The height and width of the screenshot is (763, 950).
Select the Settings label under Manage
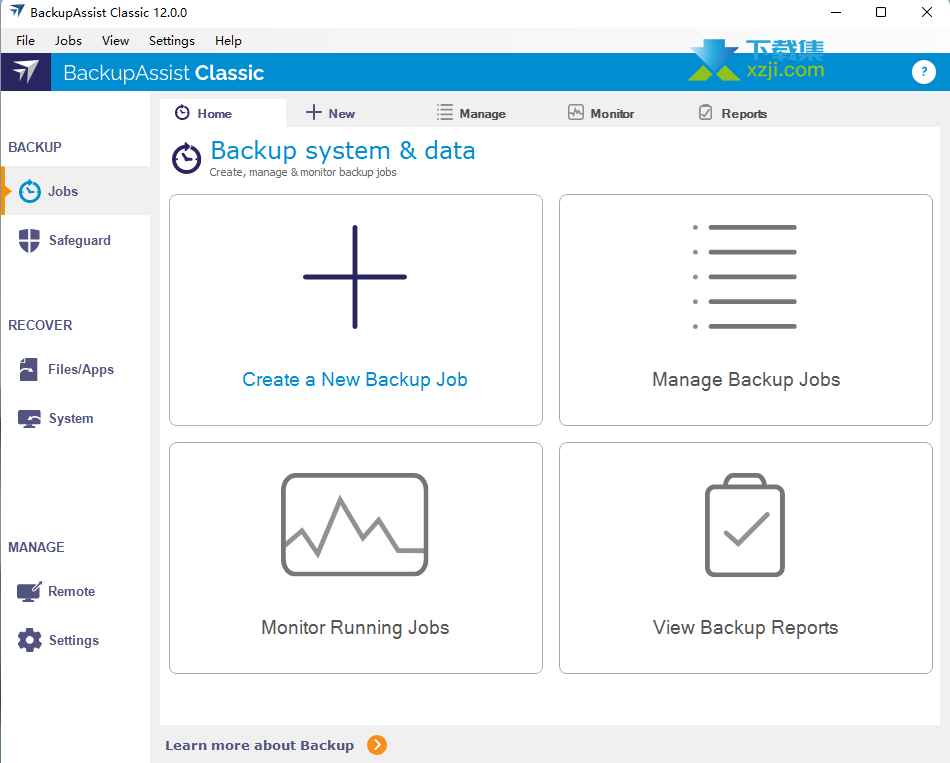[74, 641]
